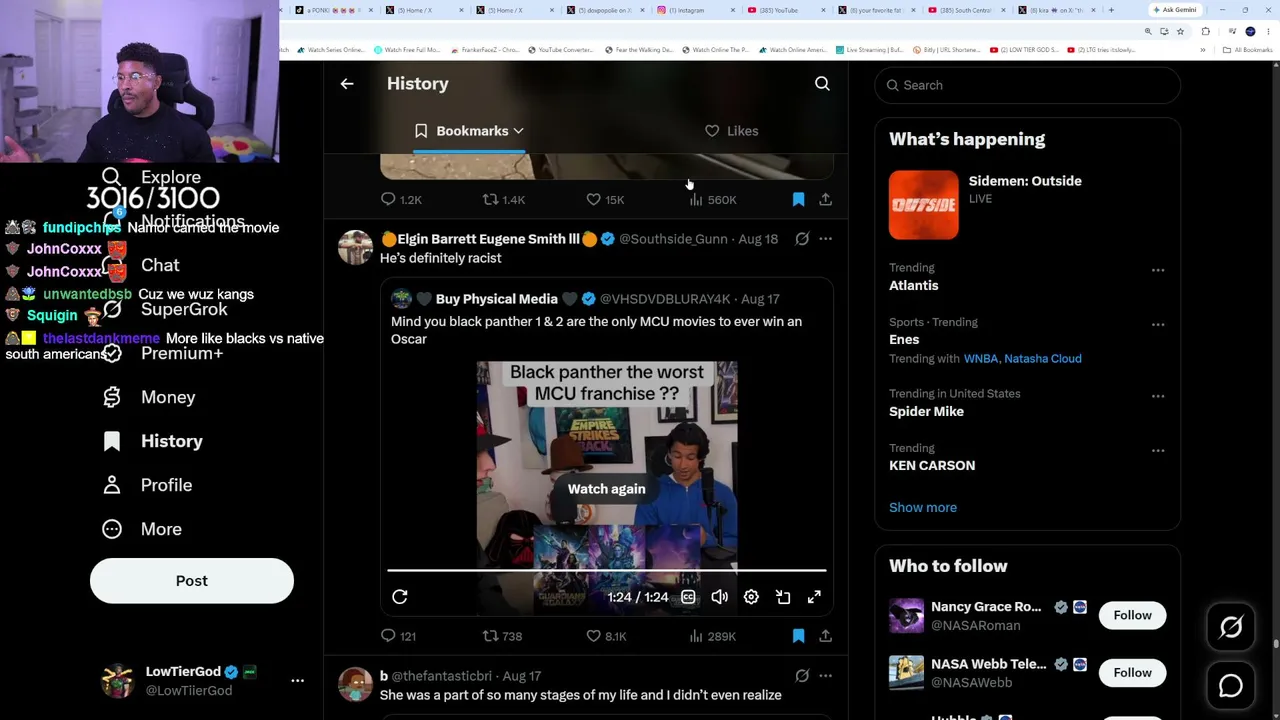Repost the tweet with 738 reposts
The image size is (1280, 720).
[502, 636]
